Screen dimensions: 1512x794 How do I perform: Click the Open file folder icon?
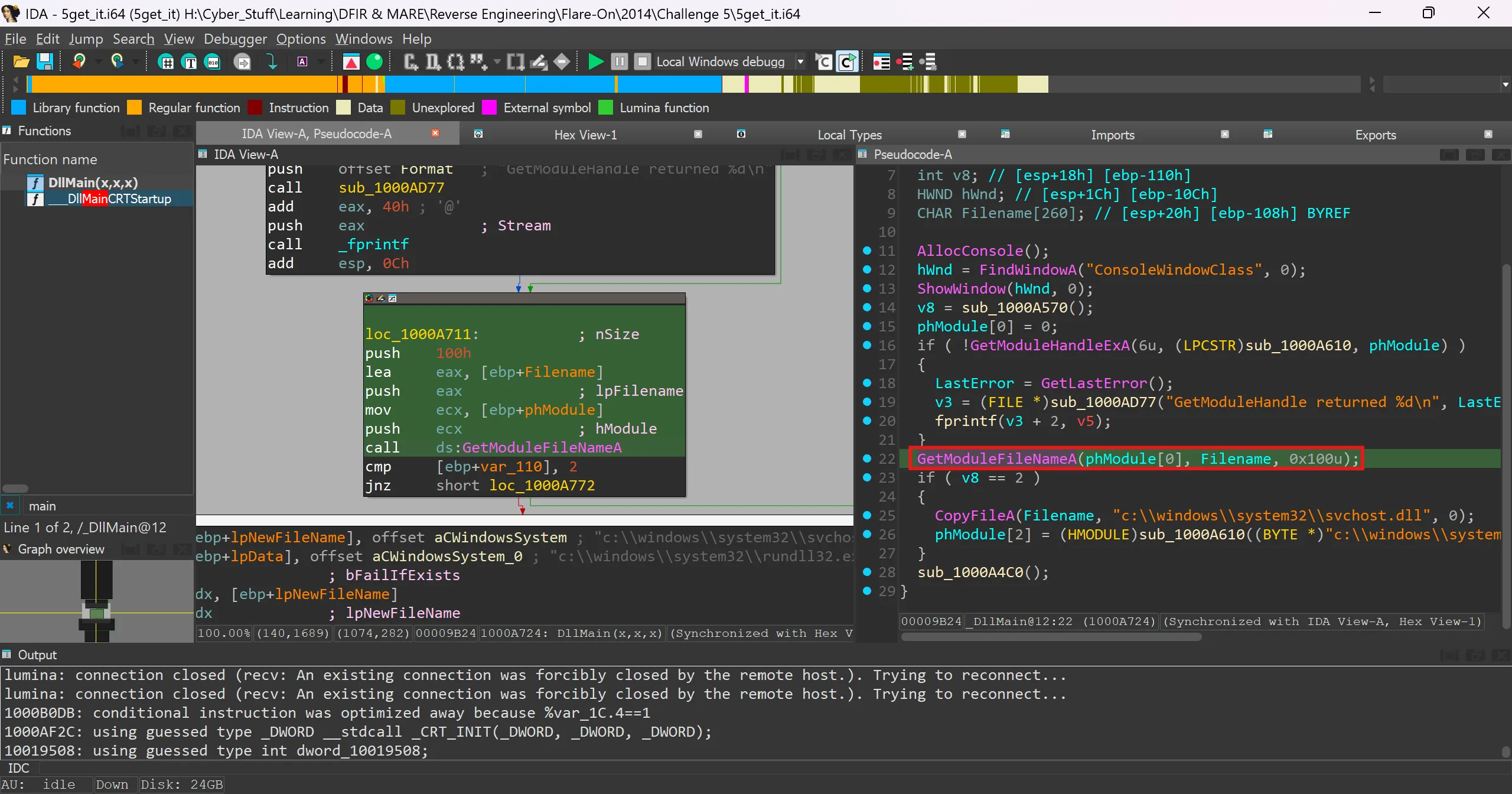(x=21, y=61)
